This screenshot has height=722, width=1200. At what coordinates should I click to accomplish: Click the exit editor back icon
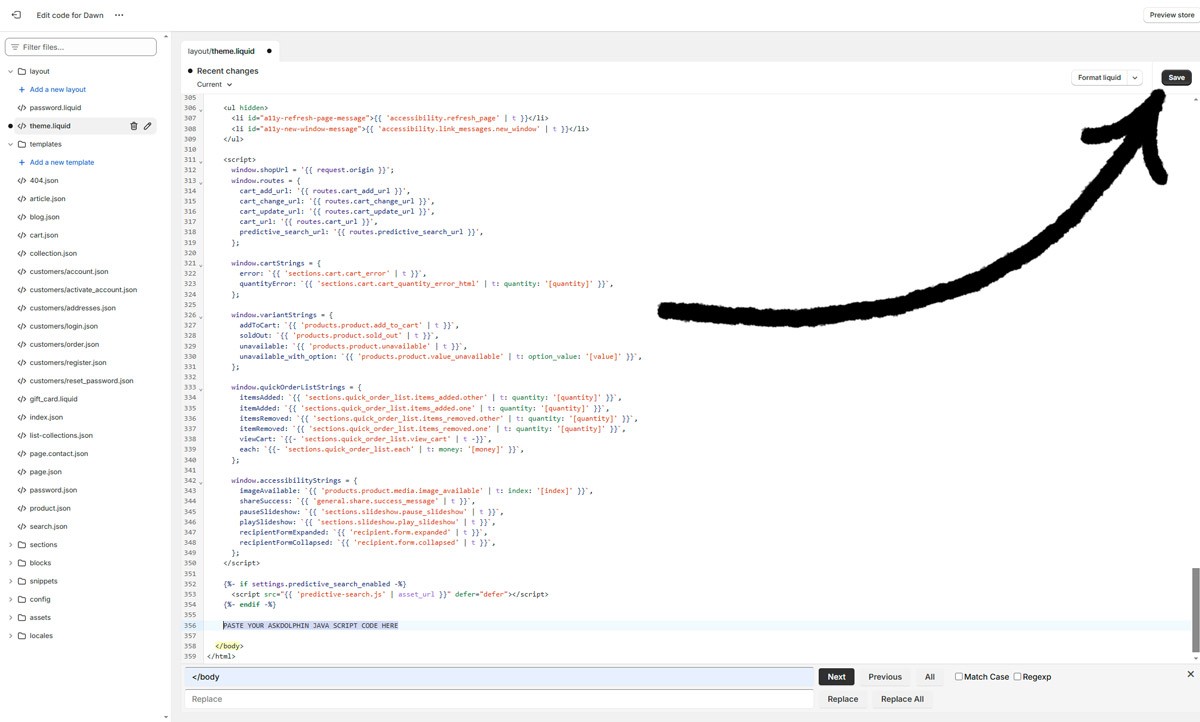pos(16,15)
